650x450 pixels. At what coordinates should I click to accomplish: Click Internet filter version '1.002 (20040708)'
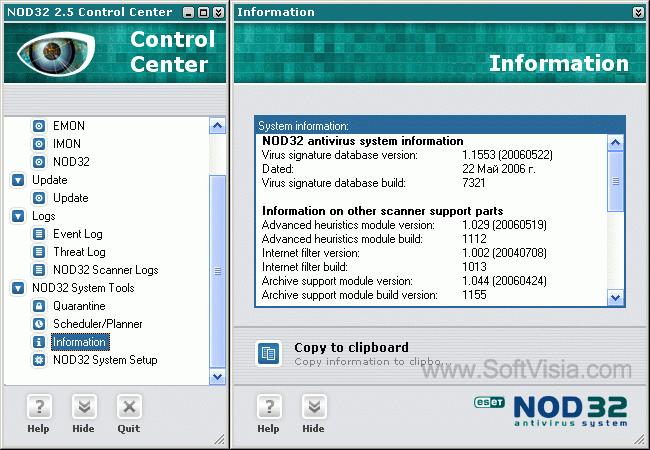tap(504, 253)
